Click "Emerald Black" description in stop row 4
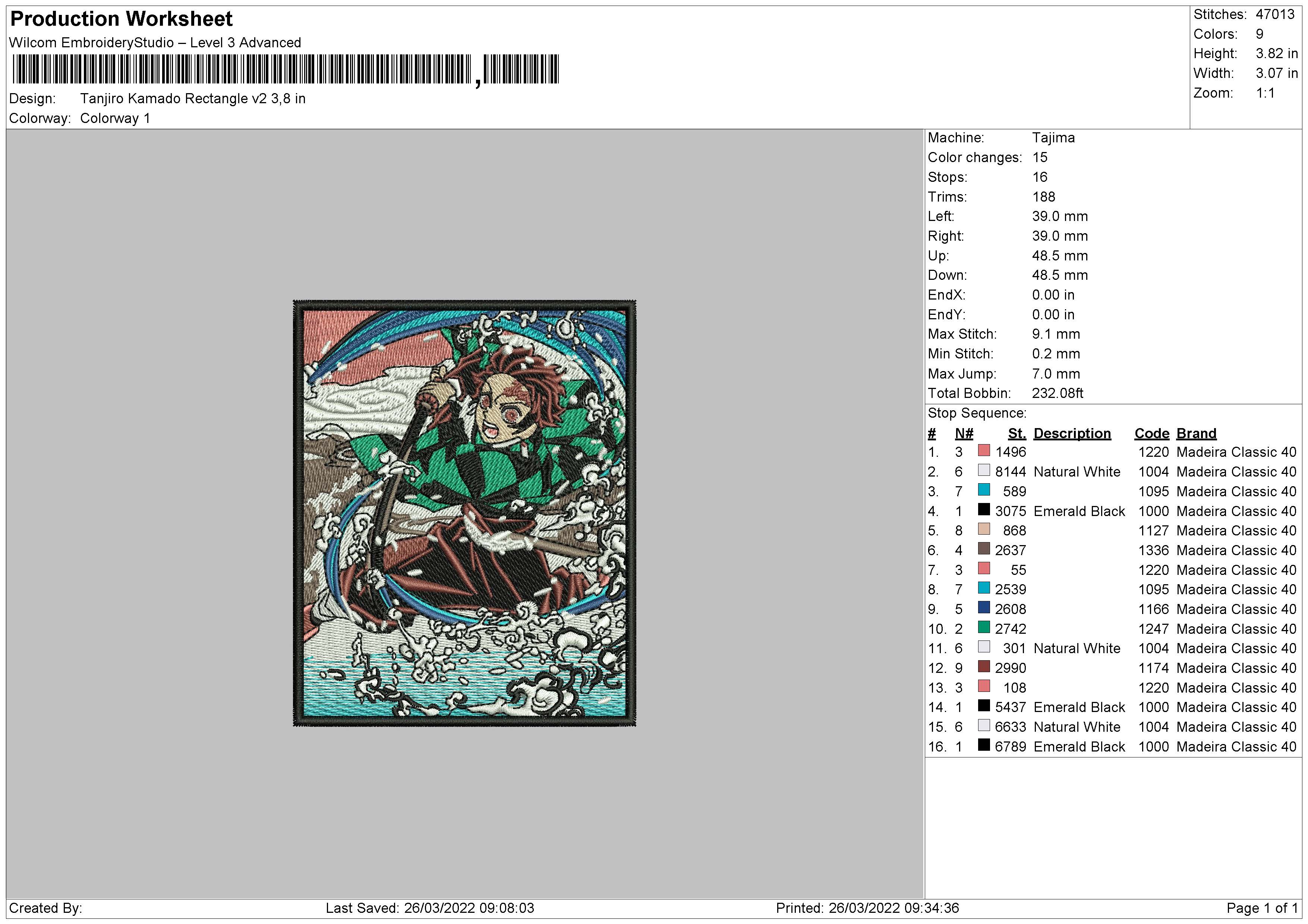 coord(1079,511)
